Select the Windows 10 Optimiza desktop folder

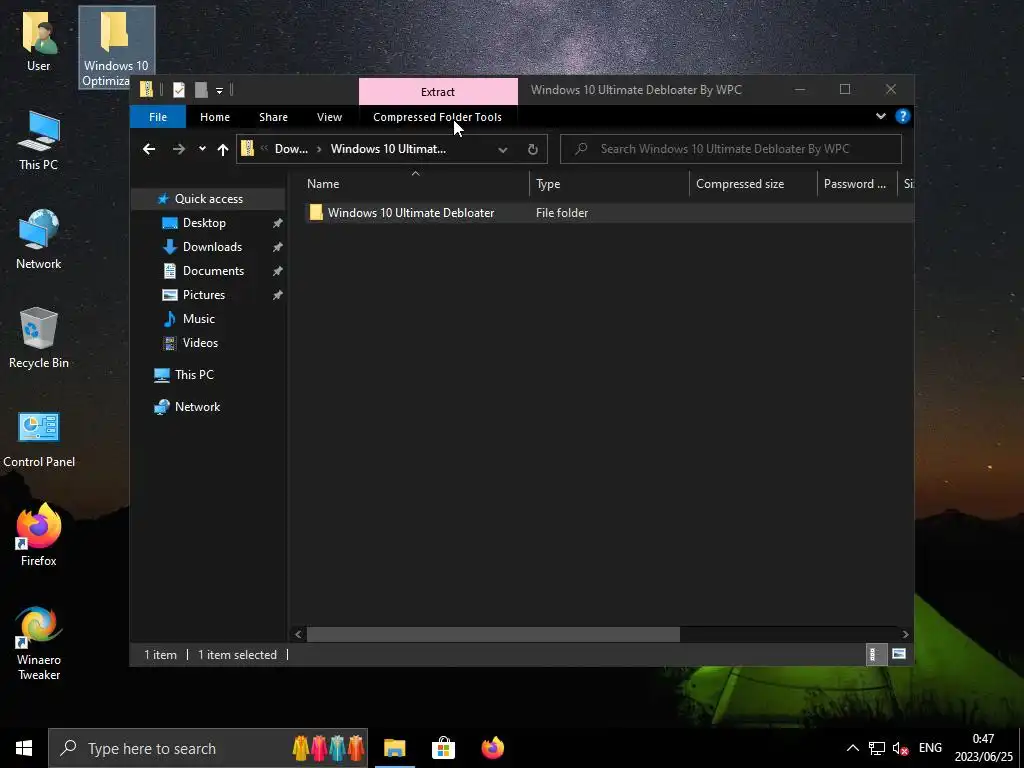tap(116, 48)
